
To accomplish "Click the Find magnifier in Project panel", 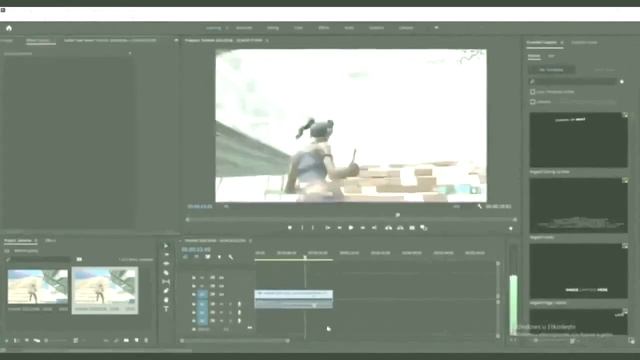I will tap(116, 340).
